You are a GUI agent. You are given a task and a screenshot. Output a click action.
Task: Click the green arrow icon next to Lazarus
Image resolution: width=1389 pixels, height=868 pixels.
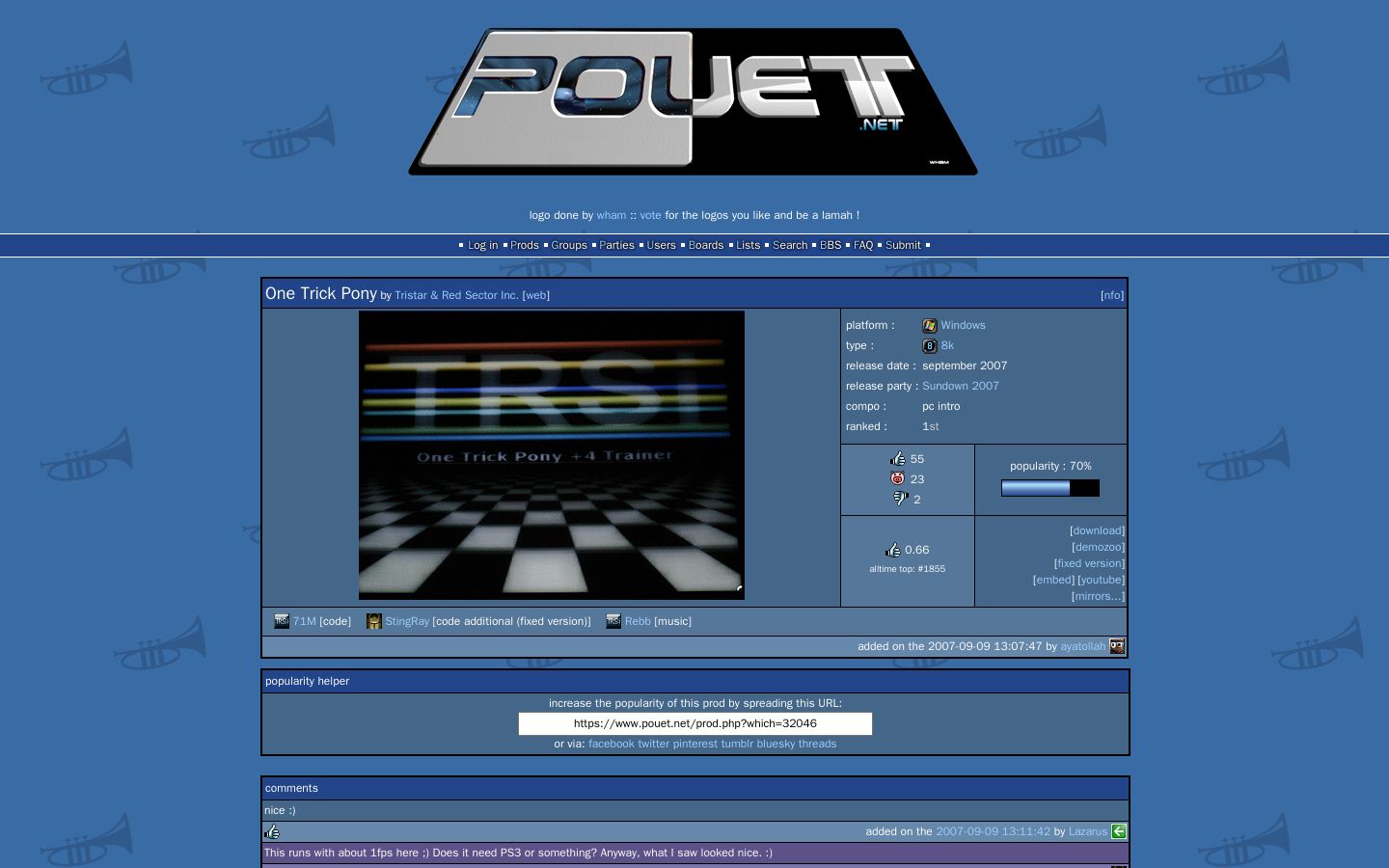pos(1119,831)
